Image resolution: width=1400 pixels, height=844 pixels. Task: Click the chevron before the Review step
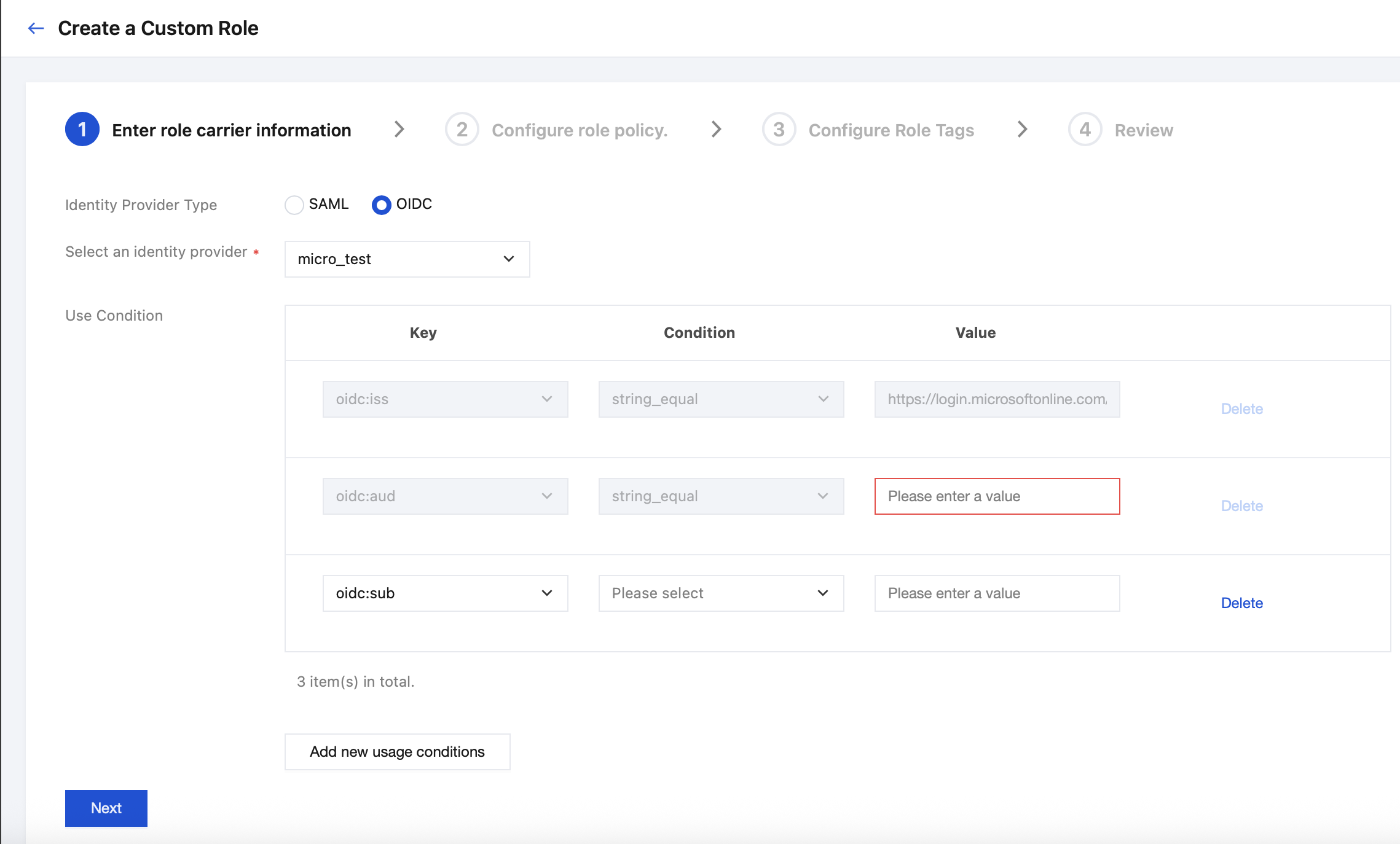1022,130
